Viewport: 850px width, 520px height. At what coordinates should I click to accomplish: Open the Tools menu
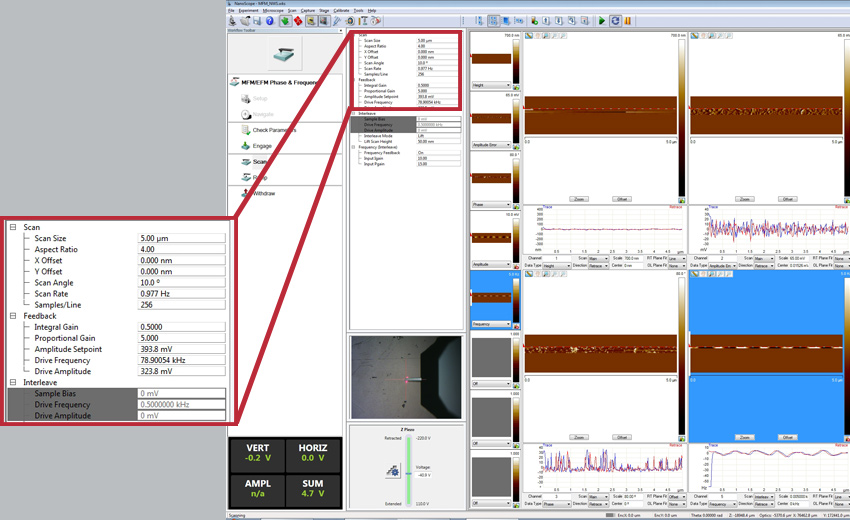point(358,10)
